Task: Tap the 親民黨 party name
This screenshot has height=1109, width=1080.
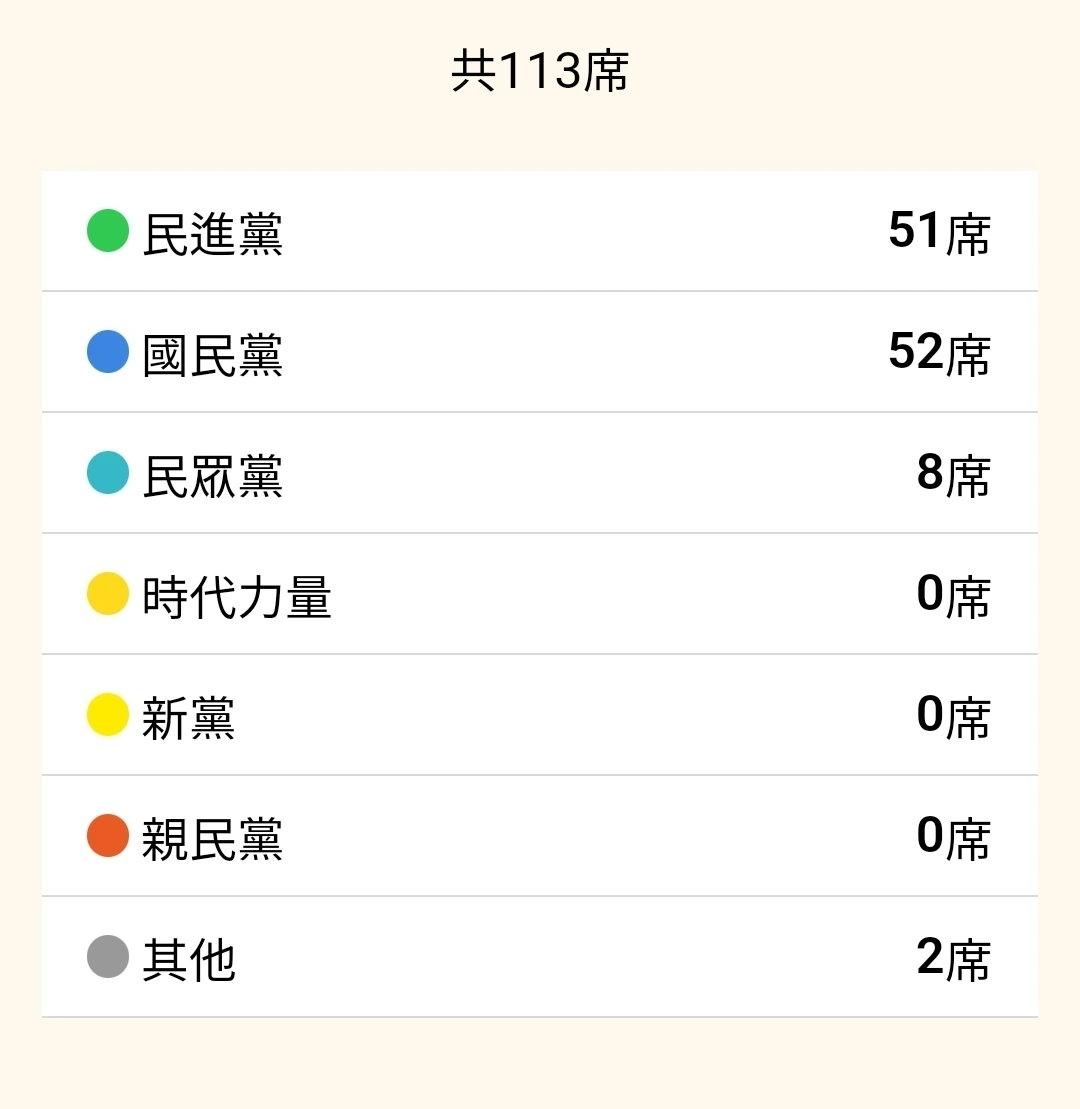Action: (212, 839)
